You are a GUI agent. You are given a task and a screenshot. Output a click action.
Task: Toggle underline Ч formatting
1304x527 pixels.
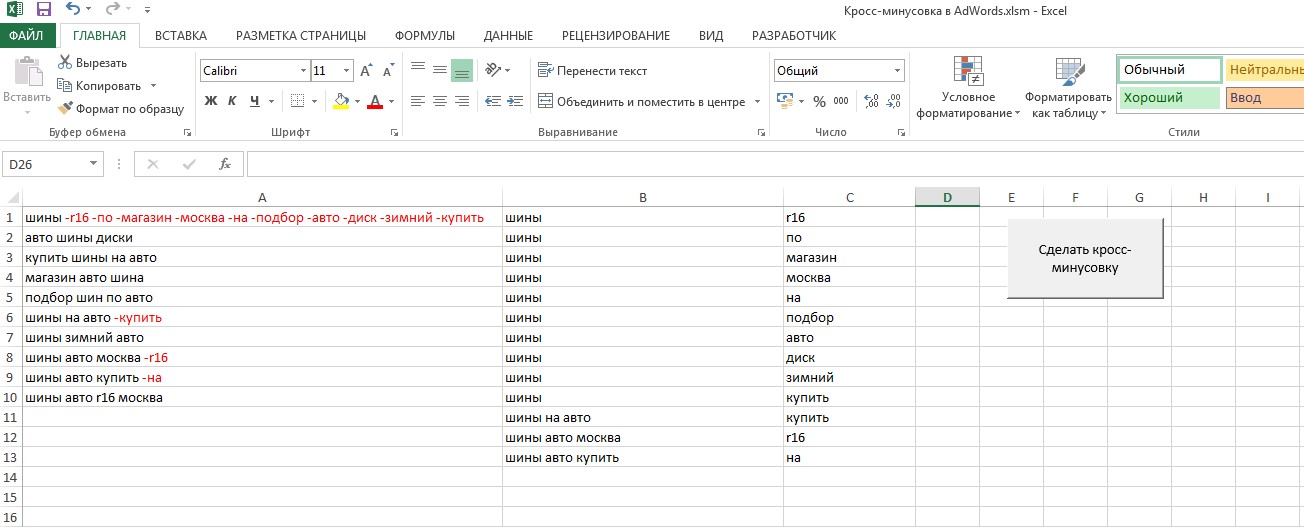coord(254,101)
